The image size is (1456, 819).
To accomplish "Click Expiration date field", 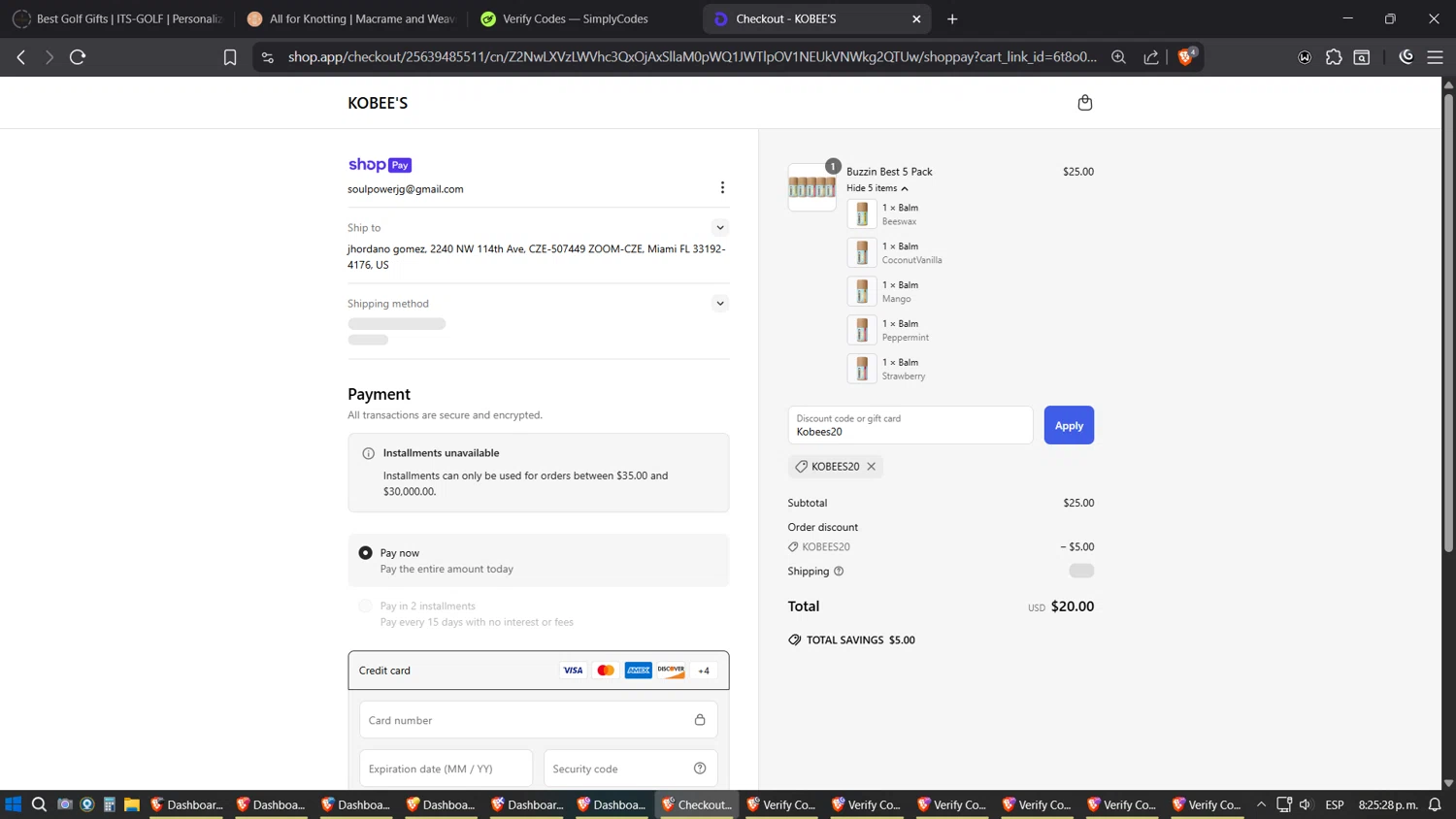I will 446,769.
